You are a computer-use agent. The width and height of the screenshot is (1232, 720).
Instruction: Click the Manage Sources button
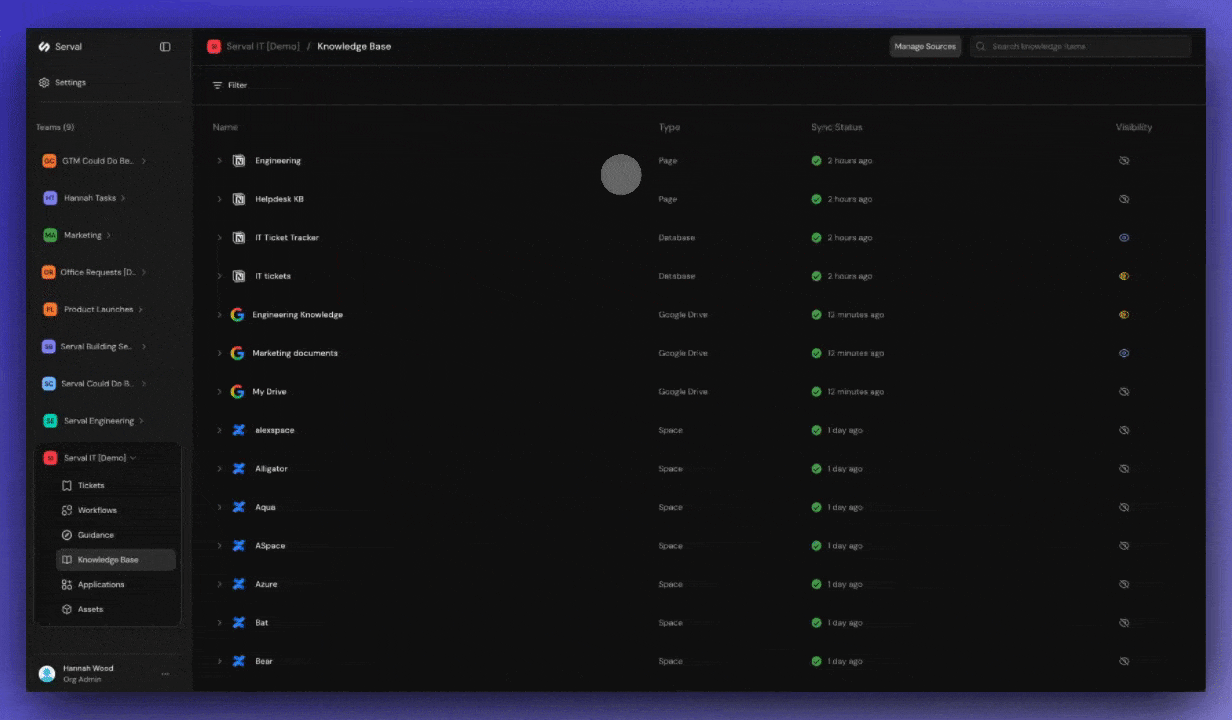[924, 46]
